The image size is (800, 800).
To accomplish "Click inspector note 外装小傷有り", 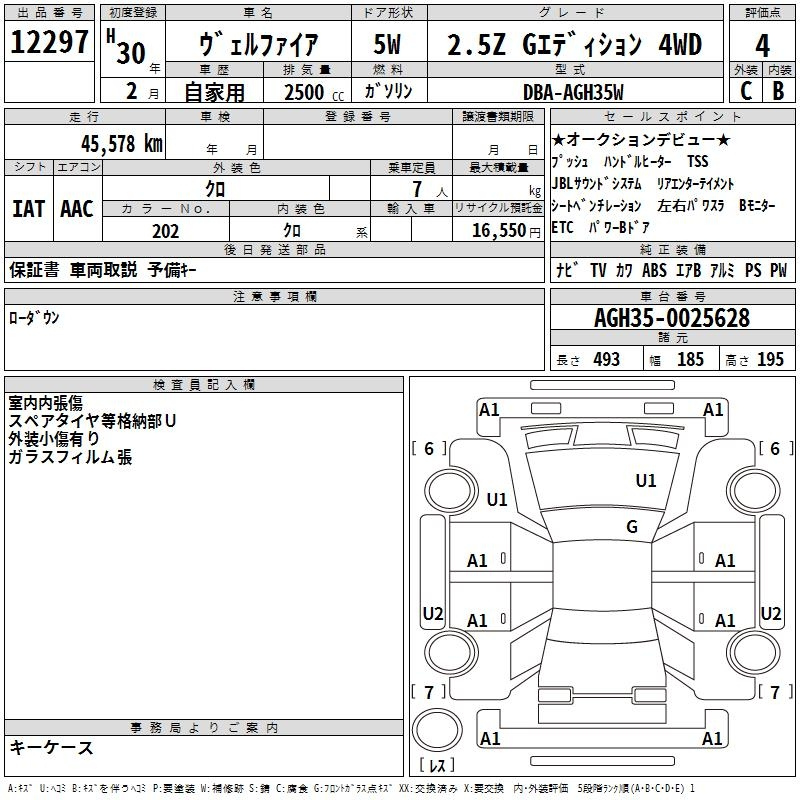I will pyautogui.click(x=54, y=439).
